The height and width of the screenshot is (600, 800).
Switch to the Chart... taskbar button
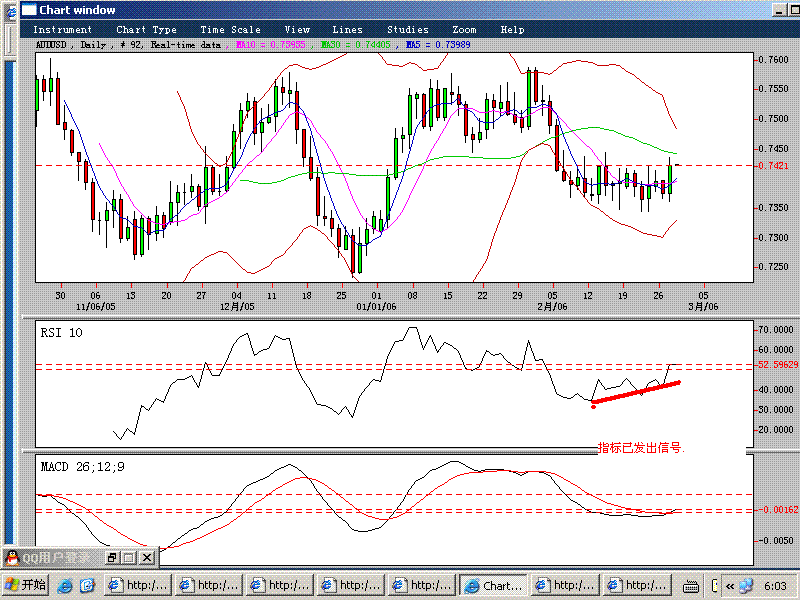coord(493,585)
